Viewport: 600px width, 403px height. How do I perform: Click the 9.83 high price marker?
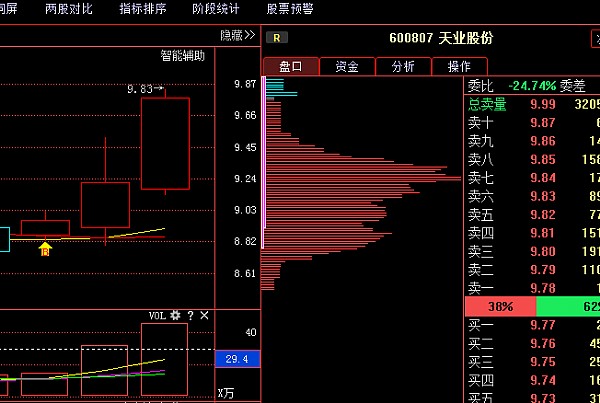coord(145,89)
